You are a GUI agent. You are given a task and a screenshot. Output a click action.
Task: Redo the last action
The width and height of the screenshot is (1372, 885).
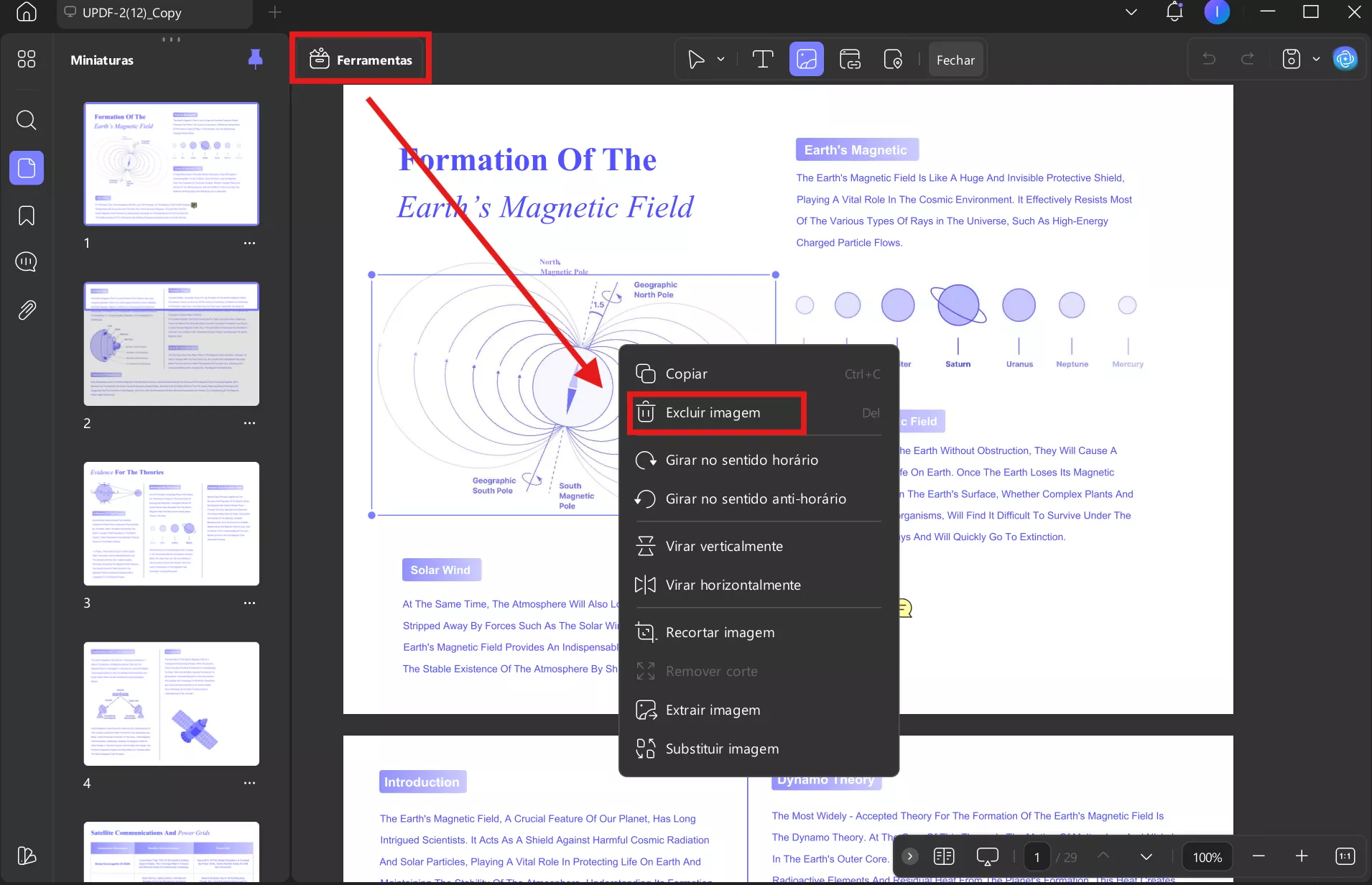1248,59
